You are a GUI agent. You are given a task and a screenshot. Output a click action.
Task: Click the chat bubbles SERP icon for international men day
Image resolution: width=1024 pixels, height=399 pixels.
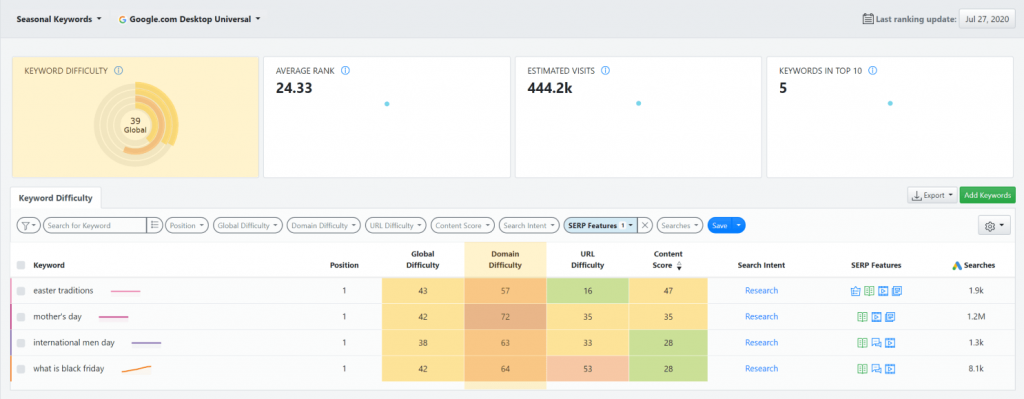pyautogui.click(x=876, y=343)
